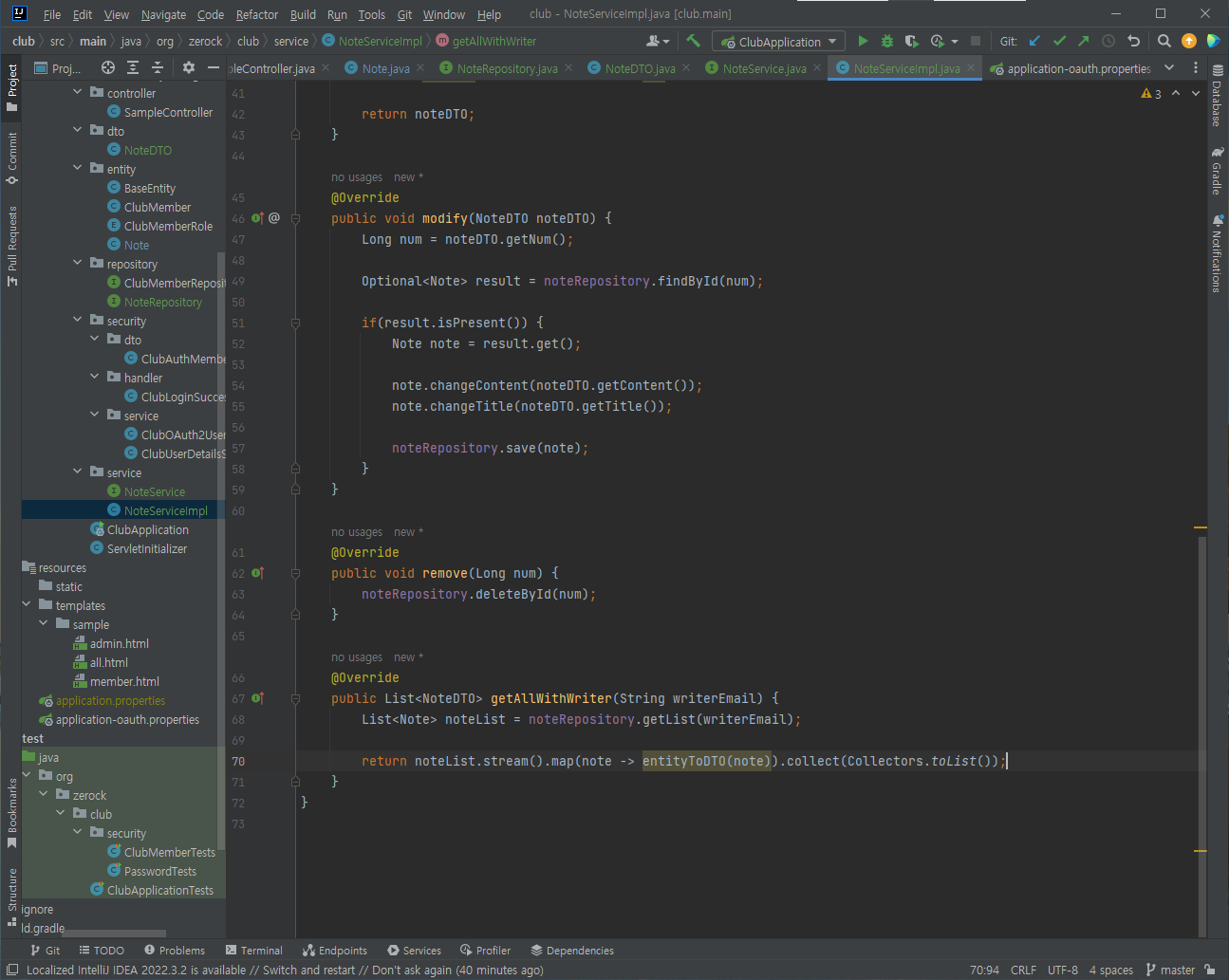Click the orange IDE updates icon

click(1189, 41)
